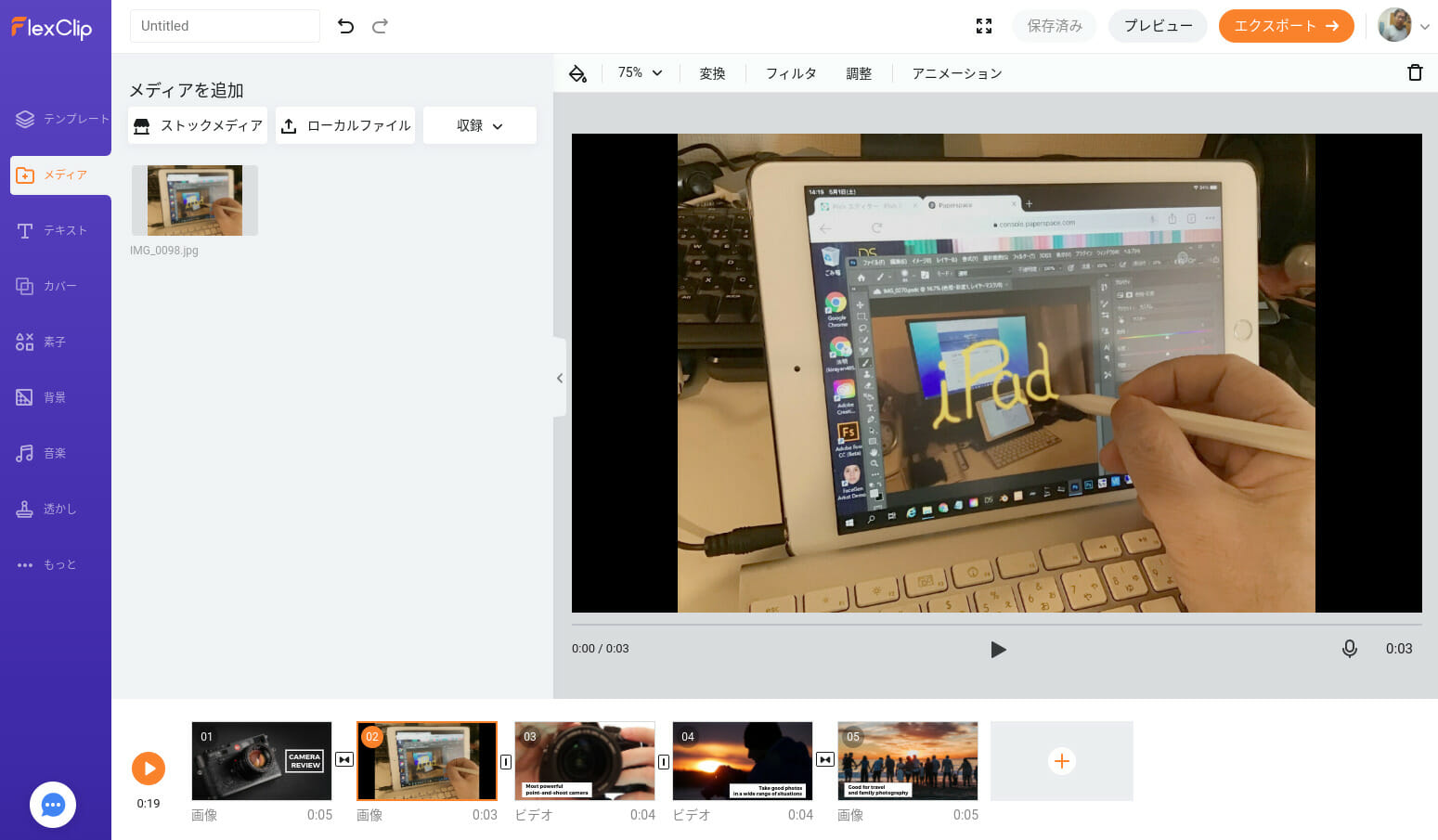Viewport: 1438px width, 840px height.
Task: Click the FlexClip logo
Action: pos(52,28)
